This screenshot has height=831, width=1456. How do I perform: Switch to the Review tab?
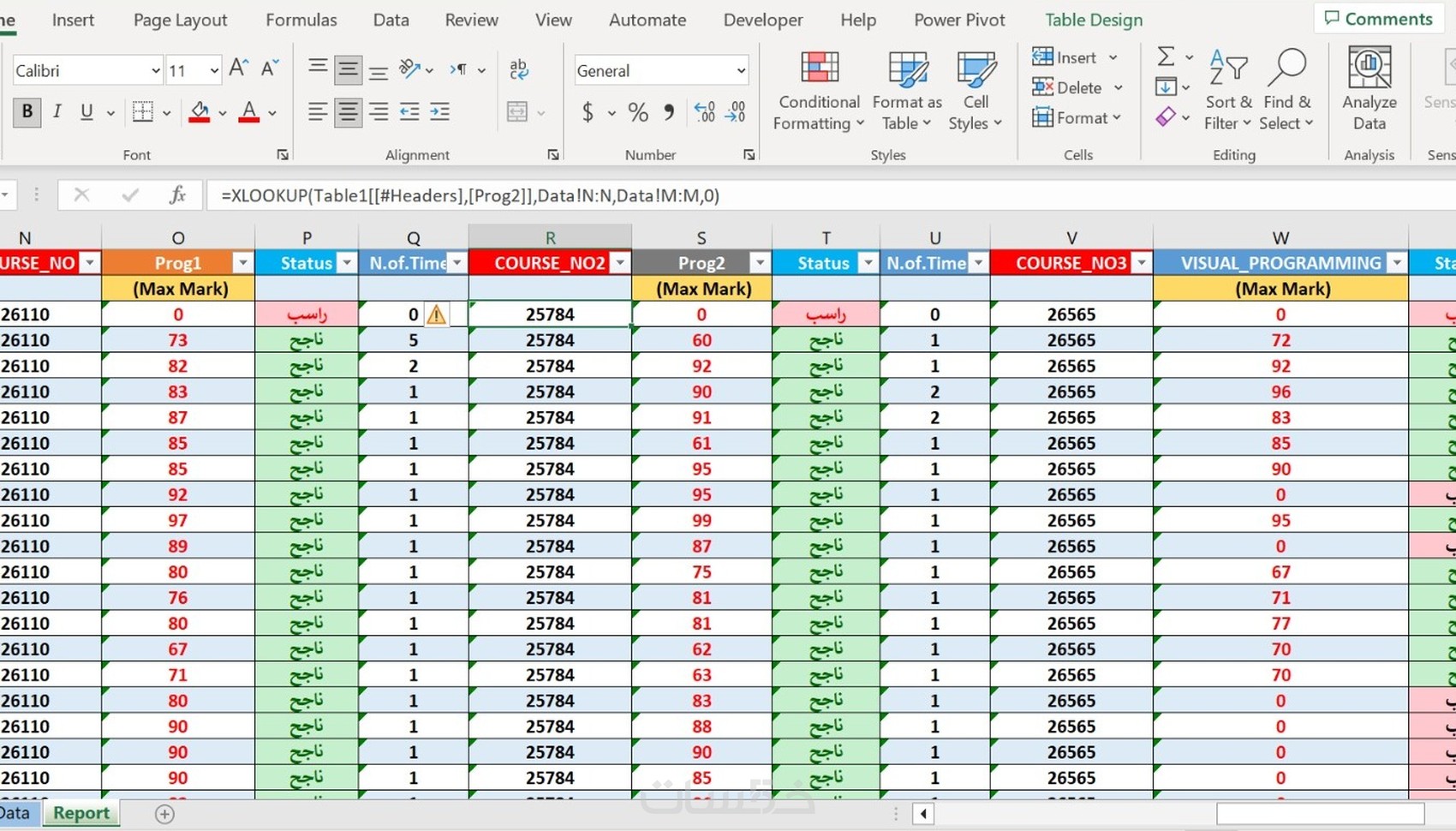pyautogui.click(x=471, y=20)
